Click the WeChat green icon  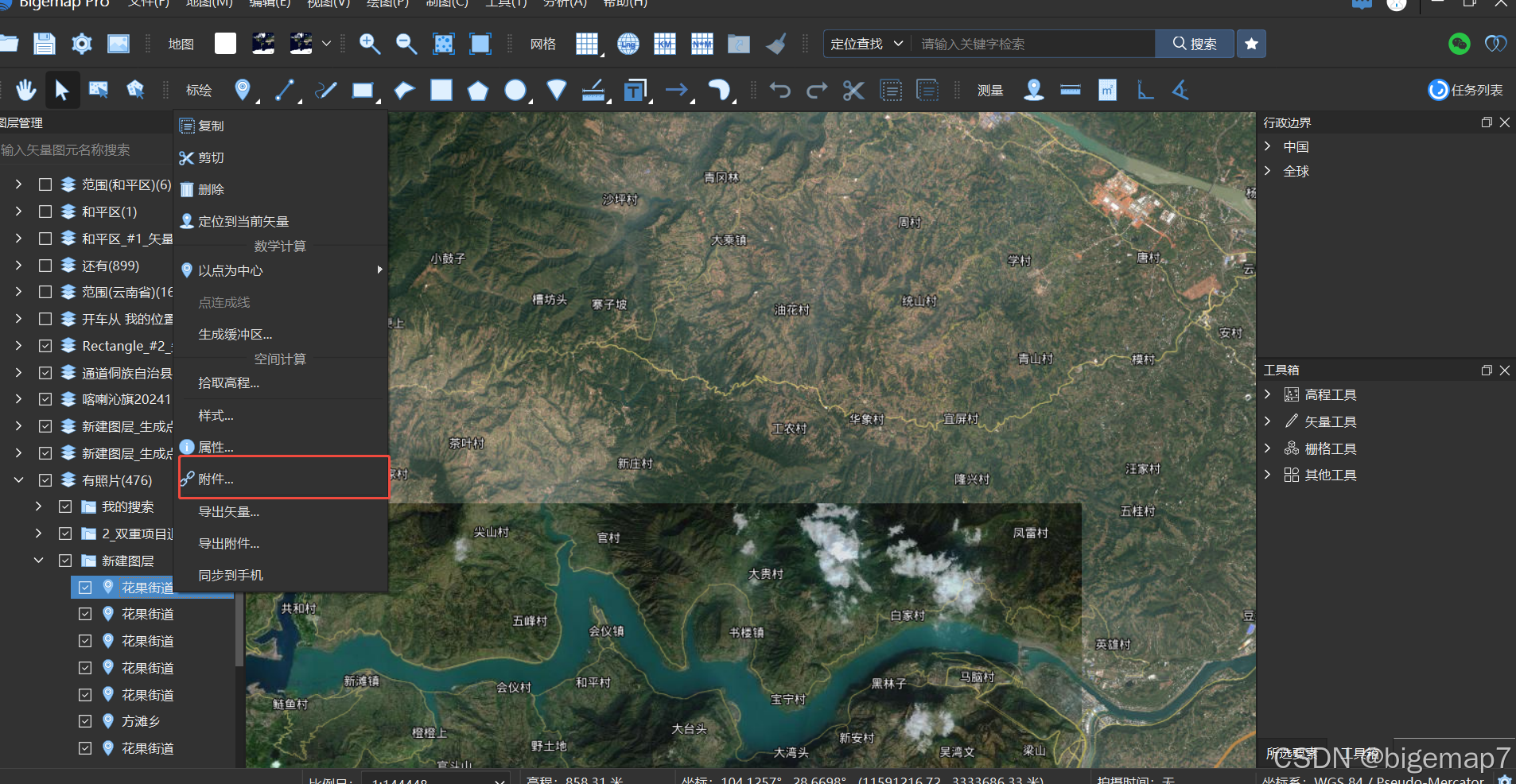[1460, 44]
